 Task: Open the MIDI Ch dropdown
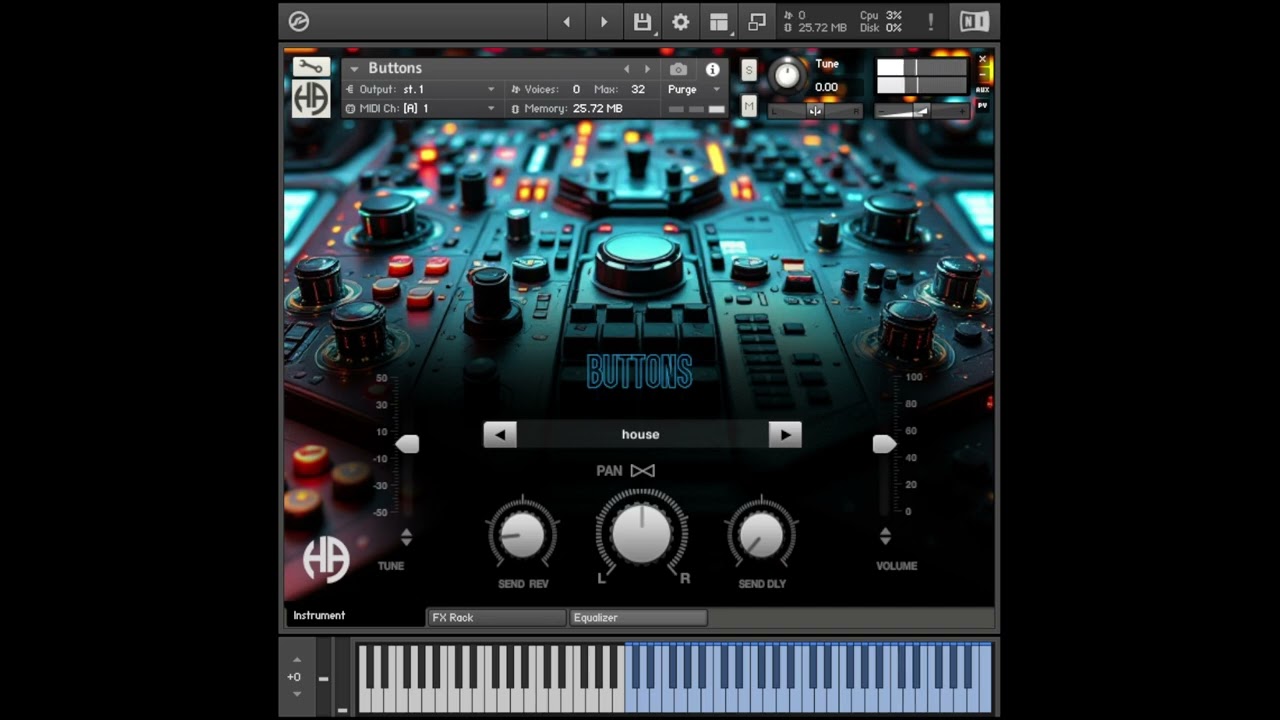point(421,108)
